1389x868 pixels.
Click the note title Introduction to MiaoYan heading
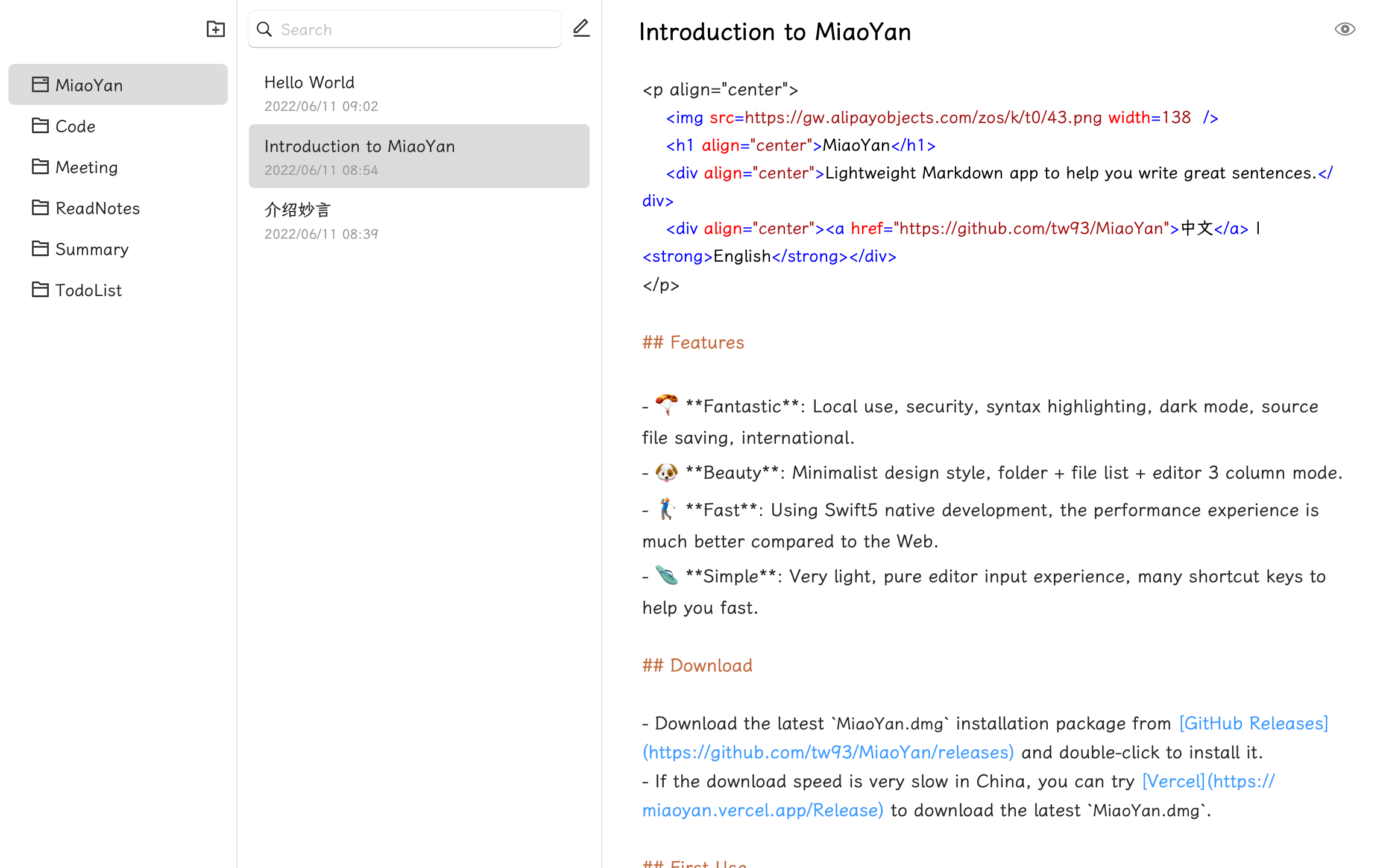pos(775,32)
